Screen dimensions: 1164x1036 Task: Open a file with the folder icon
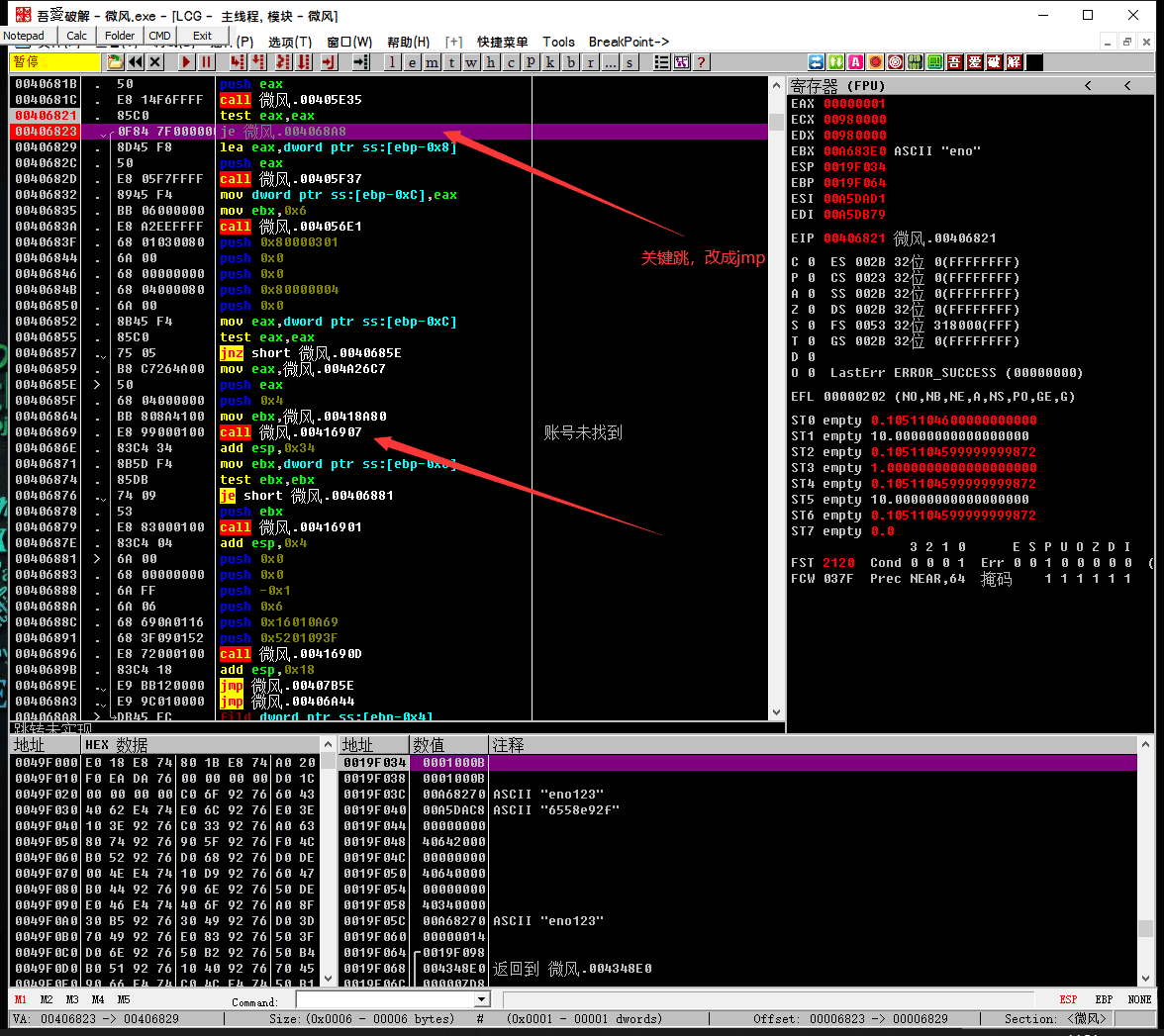click(115, 62)
